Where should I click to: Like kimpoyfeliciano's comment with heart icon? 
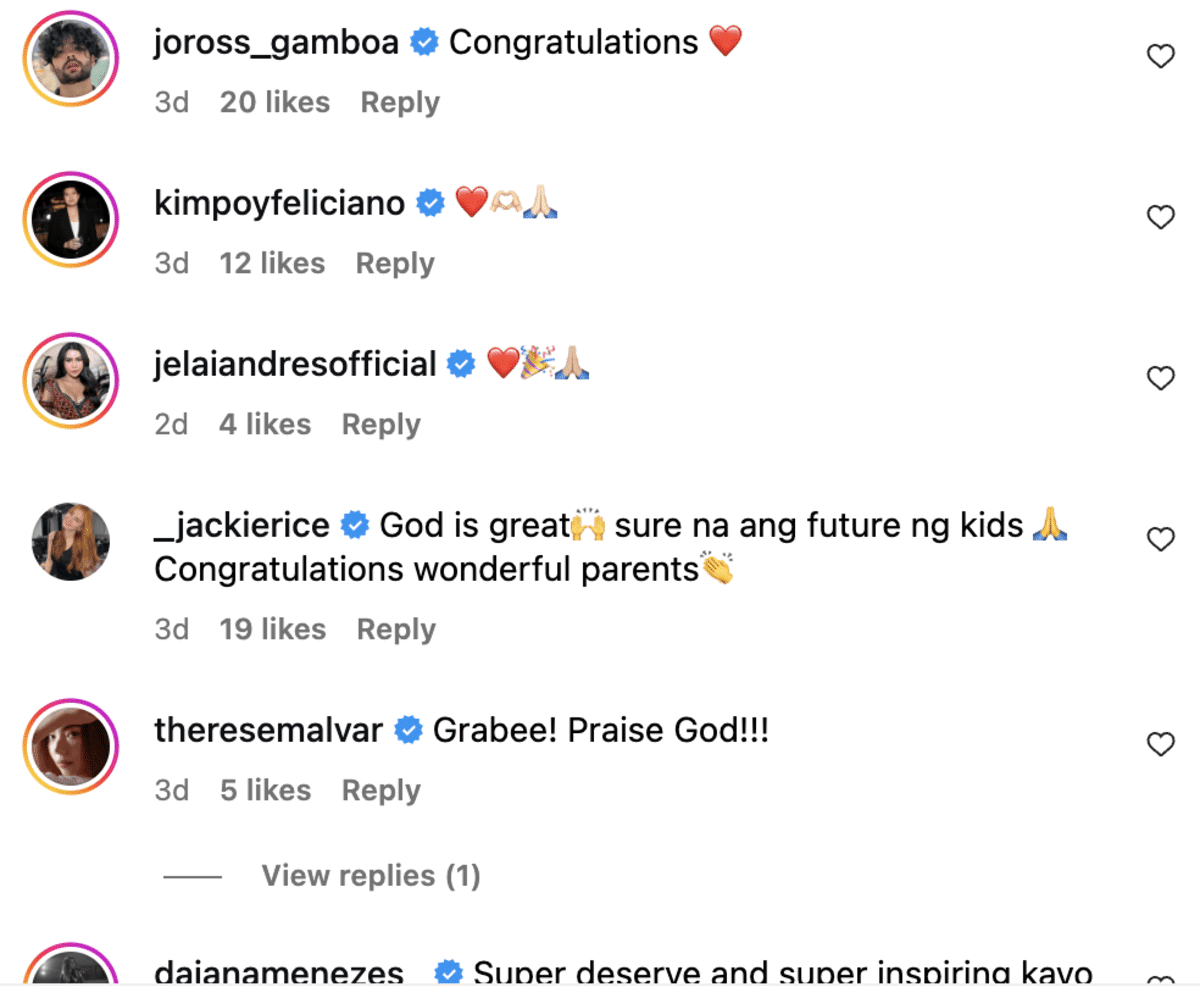click(1160, 217)
